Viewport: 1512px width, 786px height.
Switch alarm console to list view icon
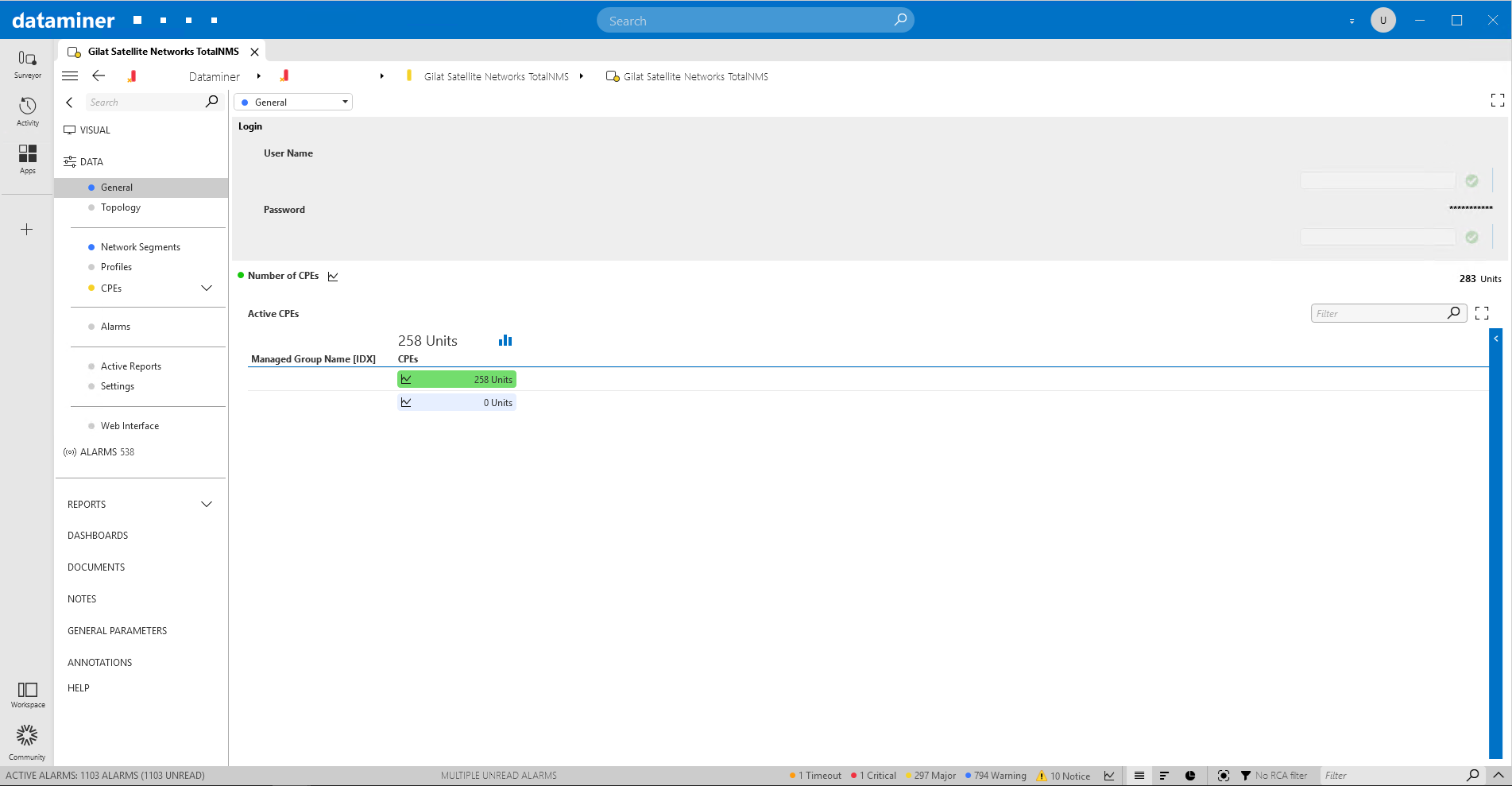1139,776
